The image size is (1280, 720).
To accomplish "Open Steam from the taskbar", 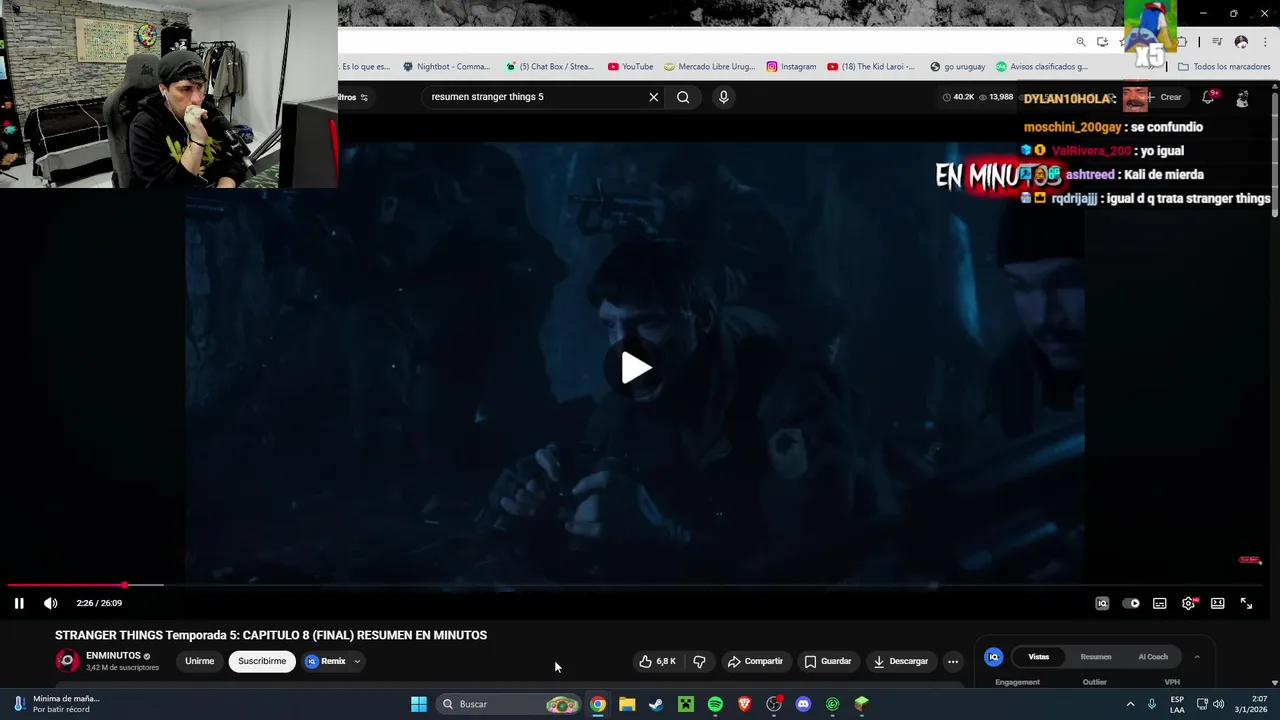I will (656, 704).
